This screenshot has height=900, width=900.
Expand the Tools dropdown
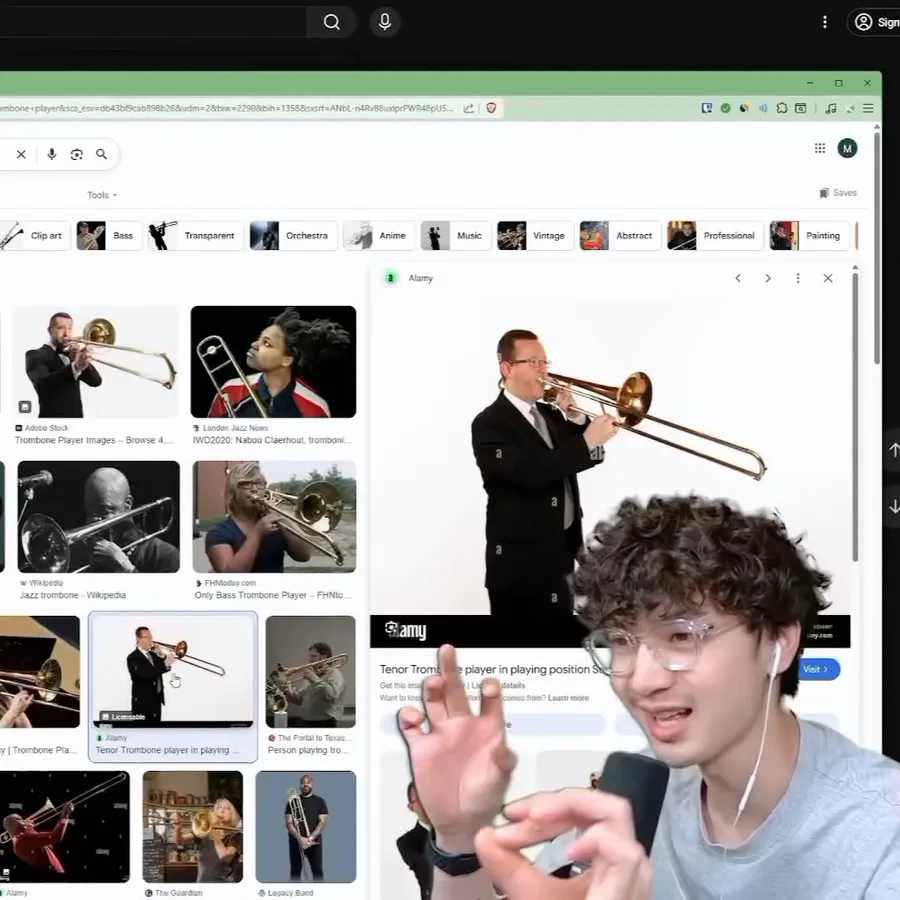click(x=102, y=195)
